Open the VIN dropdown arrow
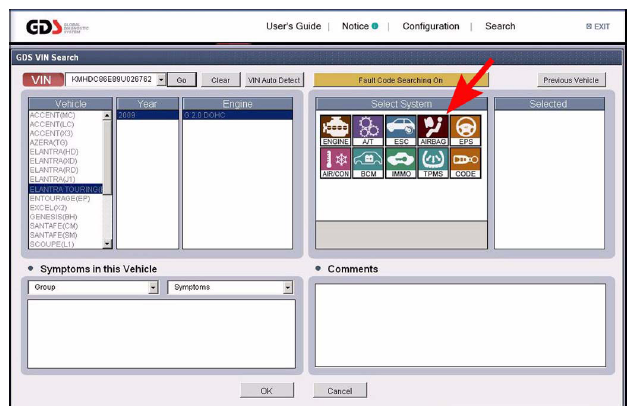636x415 pixels. pyautogui.click(x=161, y=80)
